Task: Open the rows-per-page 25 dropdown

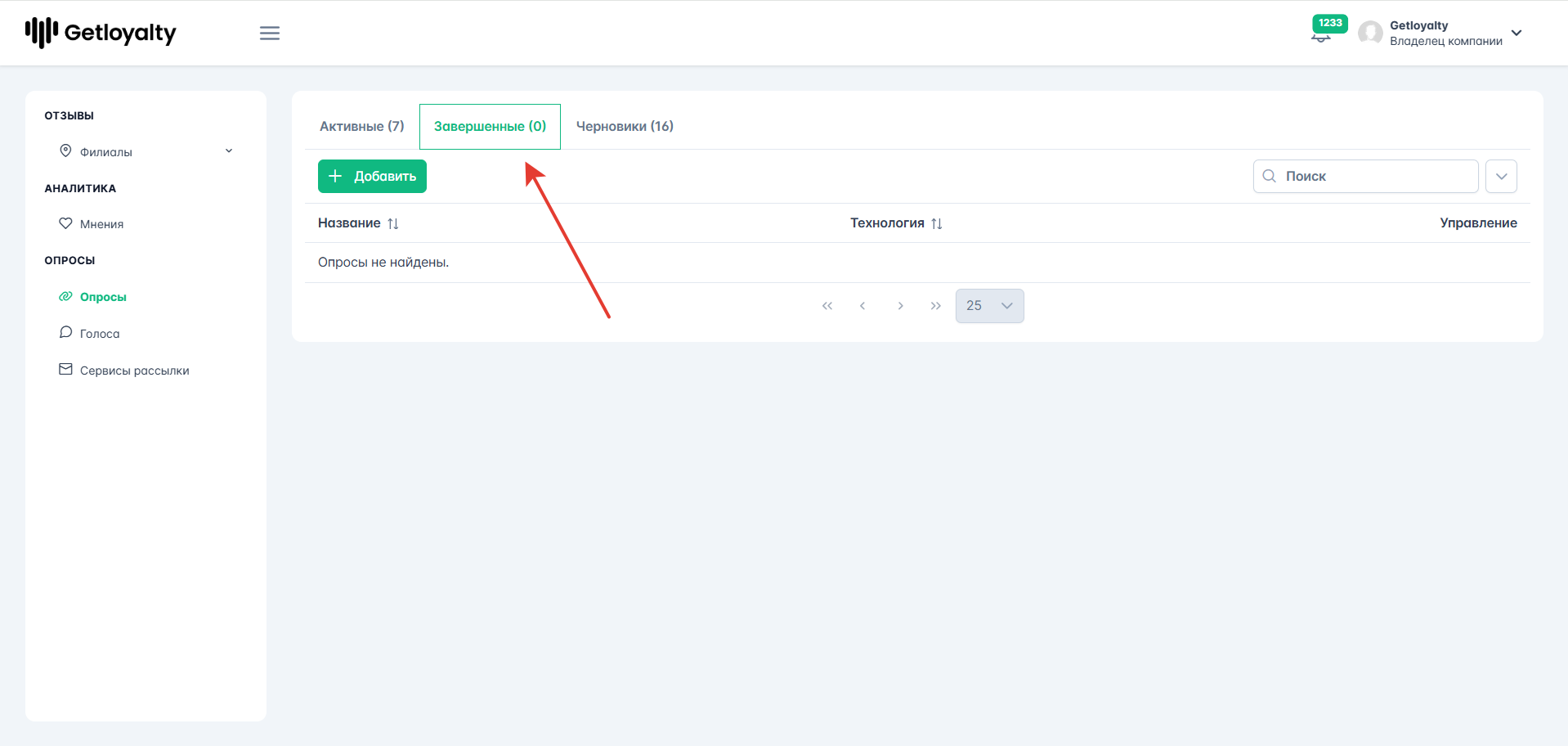Action: point(989,306)
